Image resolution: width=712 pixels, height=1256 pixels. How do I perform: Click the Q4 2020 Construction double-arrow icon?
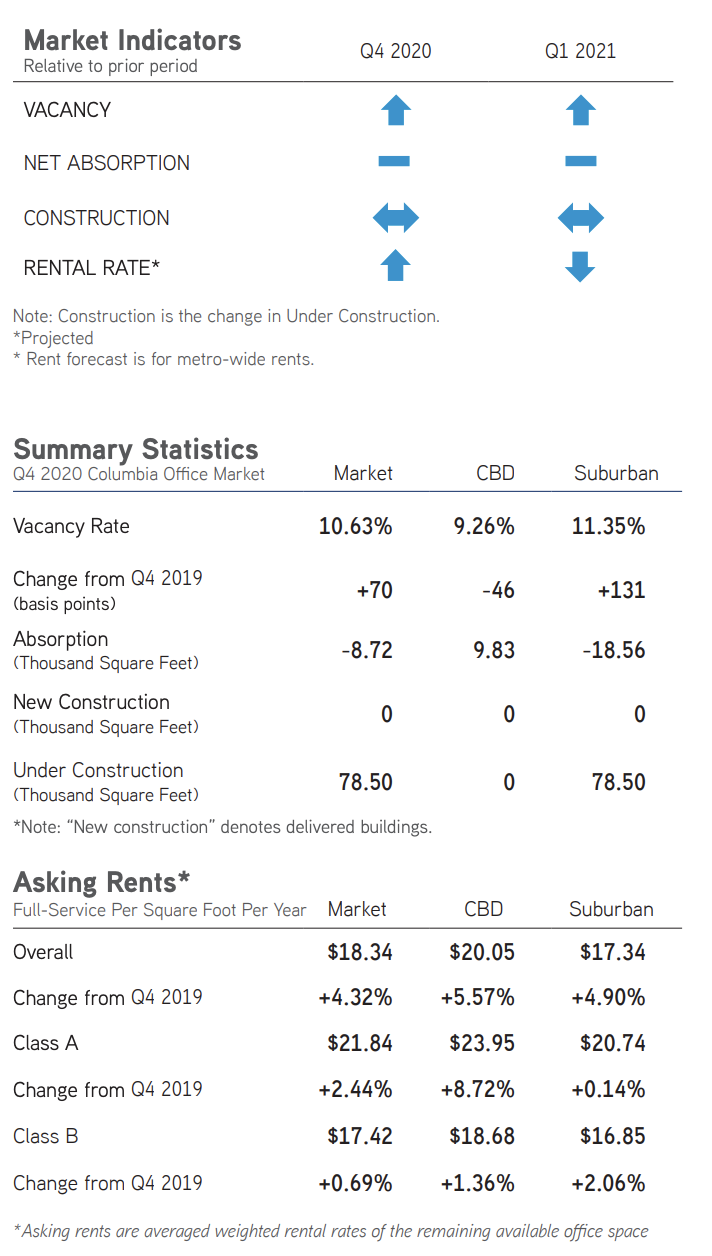[x=395, y=217]
